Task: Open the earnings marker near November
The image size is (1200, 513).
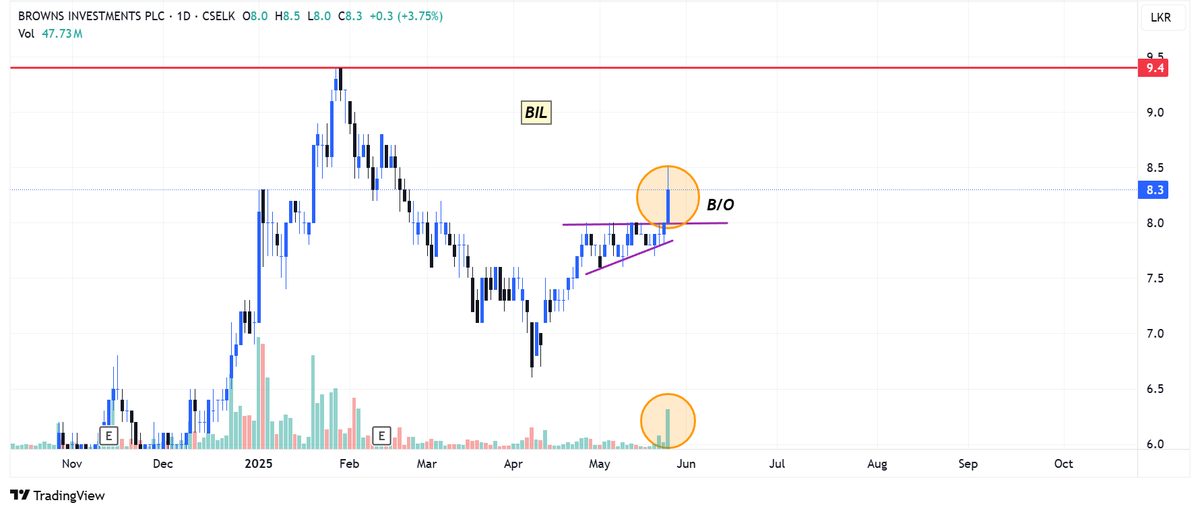Action: click(x=108, y=435)
